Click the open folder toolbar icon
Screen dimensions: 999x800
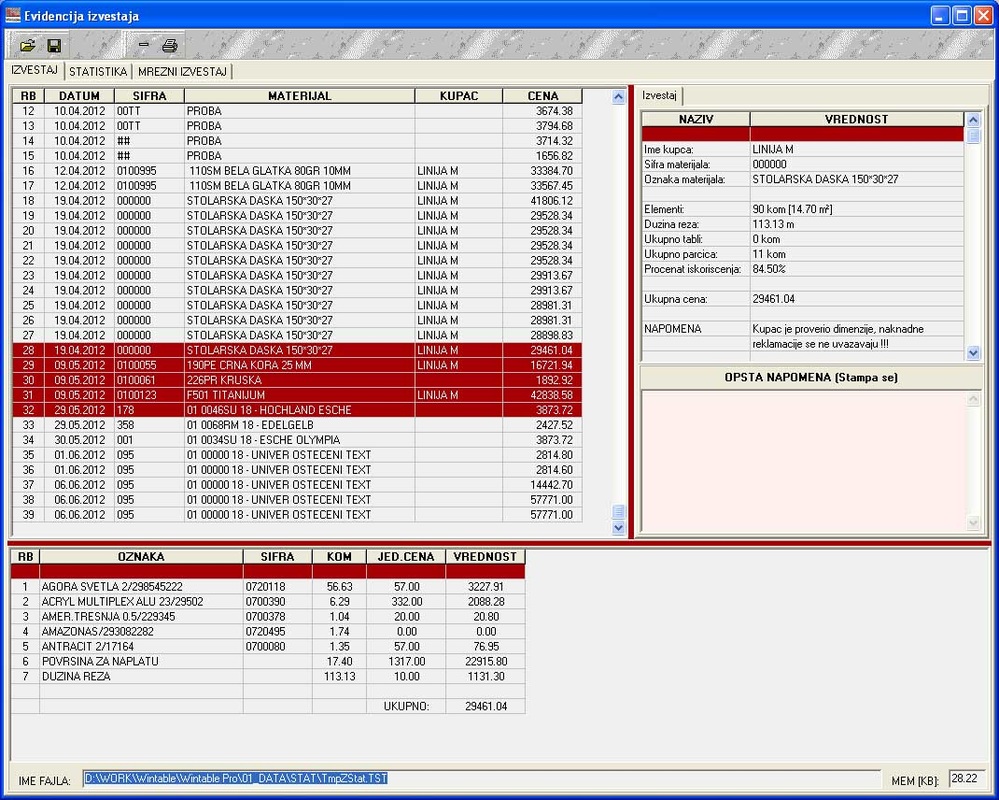pyautogui.click(x=28, y=45)
